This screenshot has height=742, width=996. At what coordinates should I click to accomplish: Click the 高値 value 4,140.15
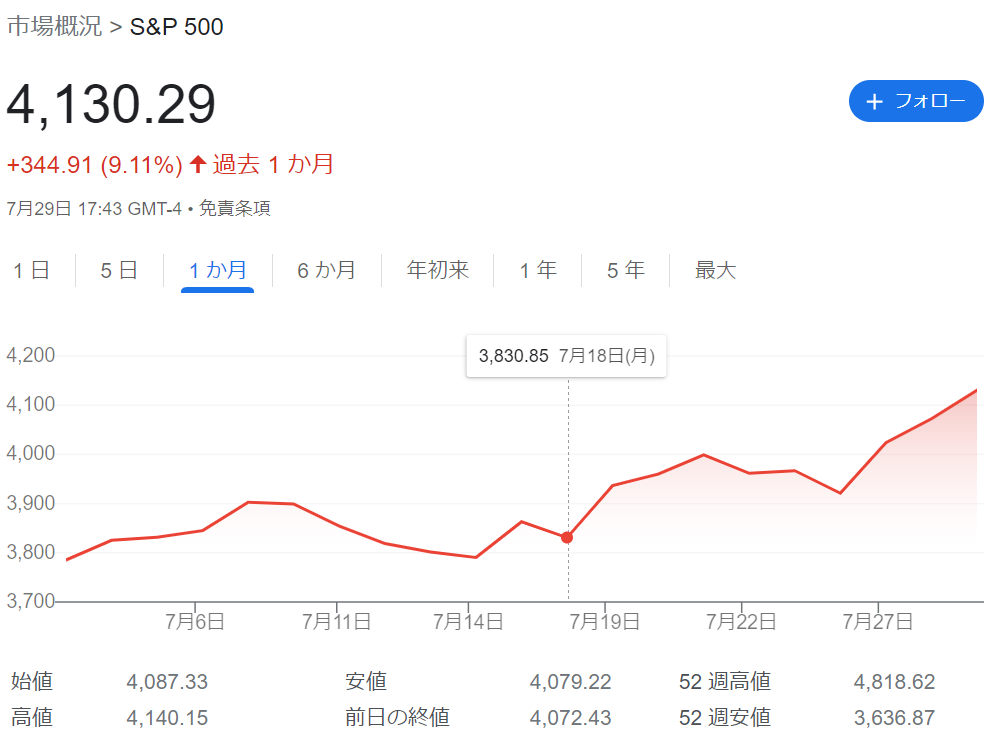point(167,718)
